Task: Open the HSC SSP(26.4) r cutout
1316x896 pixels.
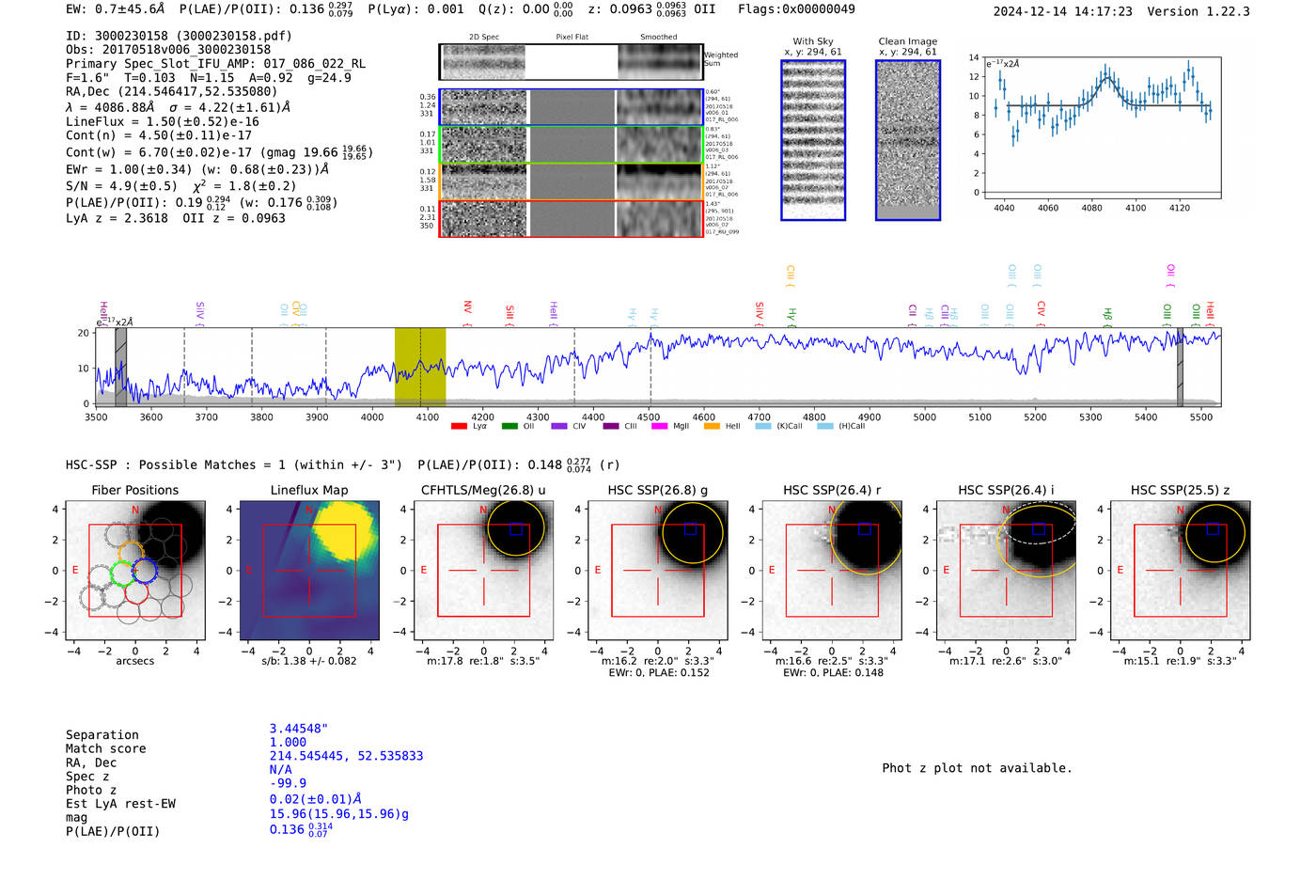Action: [831, 570]
